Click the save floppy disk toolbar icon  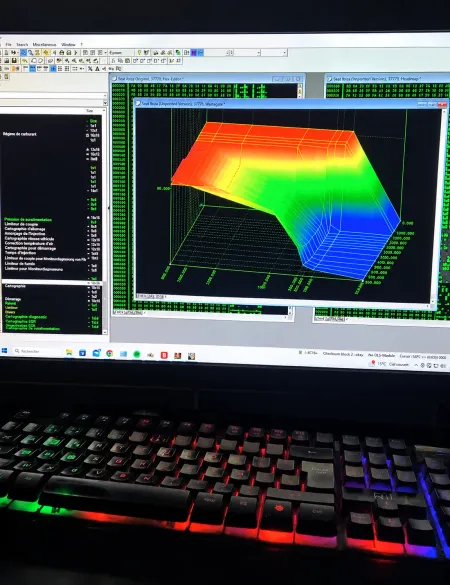(x=14, y=60)
